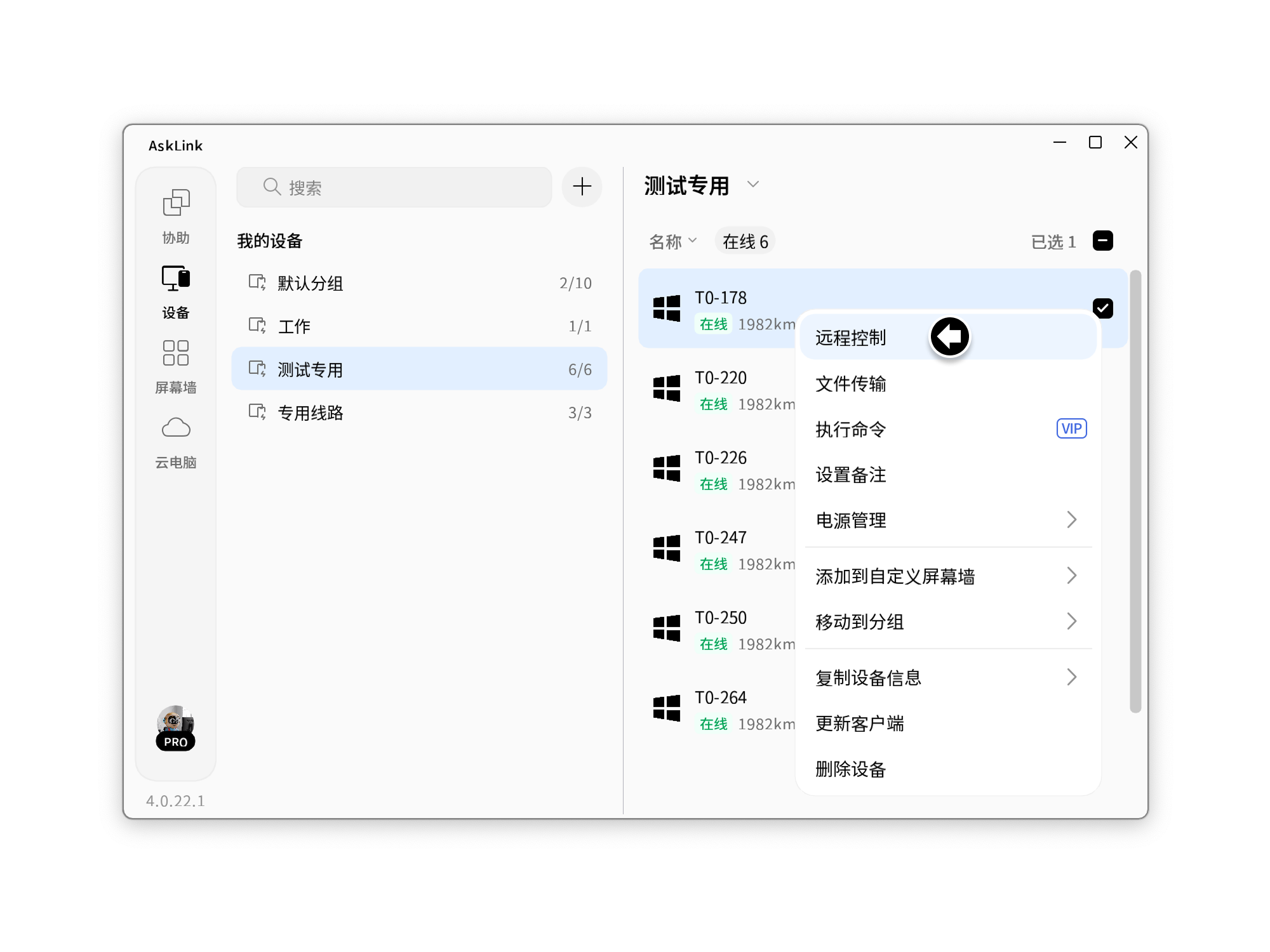Toggle the 在线 6 online filter
Screen dimensions: 1270x952
(x=744, y=240)
